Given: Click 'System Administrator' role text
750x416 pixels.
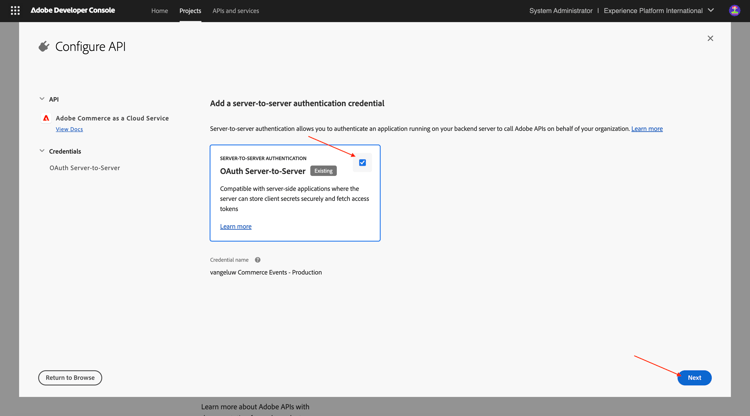Looking at the screenshot, I should tap(561, 11).
